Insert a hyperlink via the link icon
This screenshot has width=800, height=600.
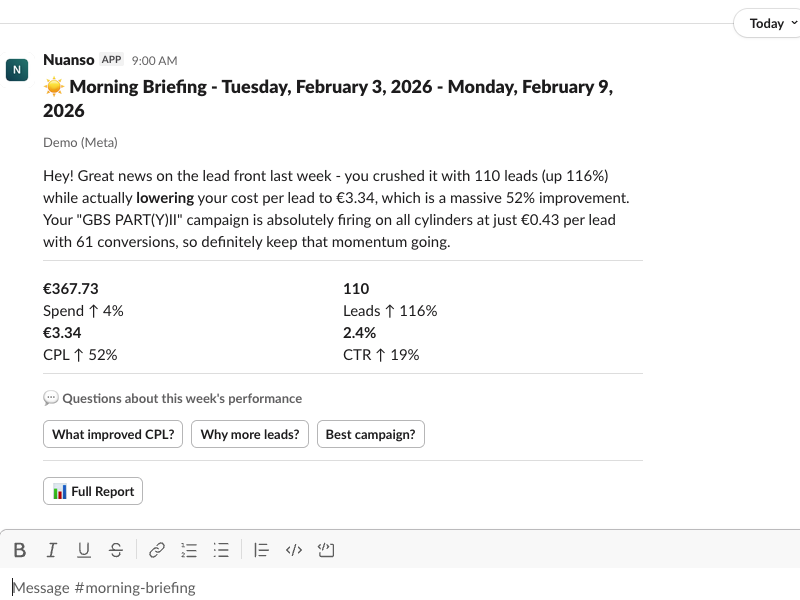[157, 549]
